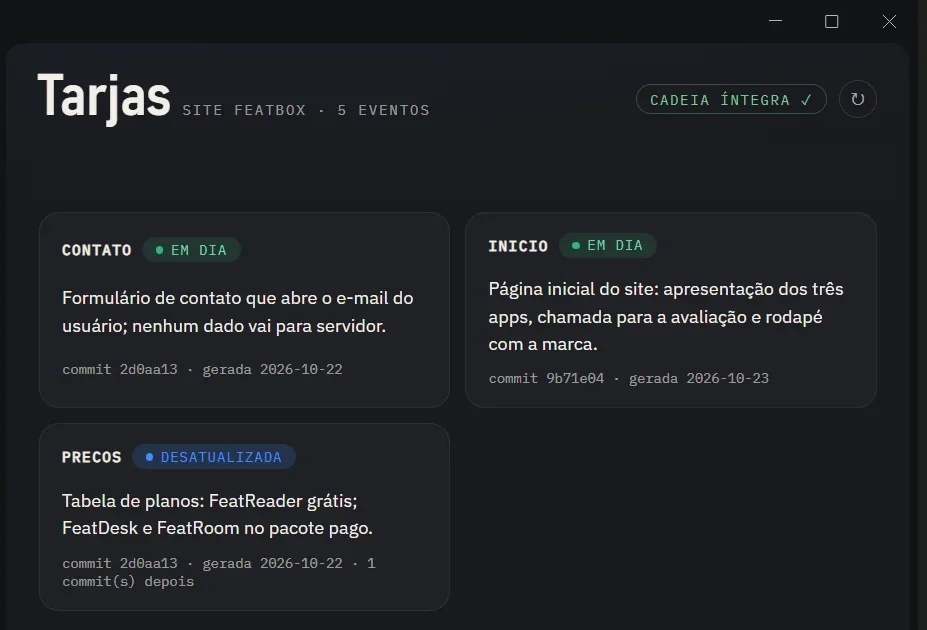Click commit 9b71e04 line in INICIO card
Screen dimensions: 927x630
[x=628, y=378]
